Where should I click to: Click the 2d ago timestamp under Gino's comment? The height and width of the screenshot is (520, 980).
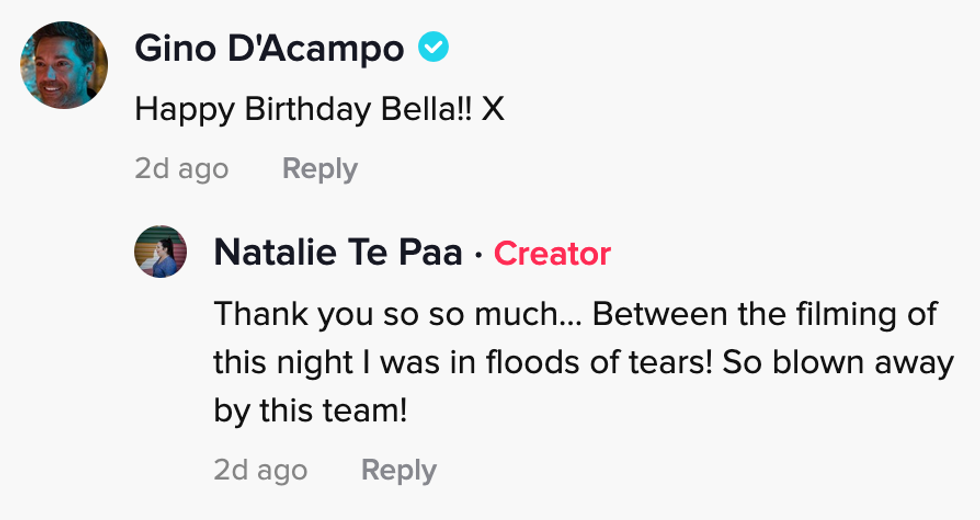(x=181, y=169)
